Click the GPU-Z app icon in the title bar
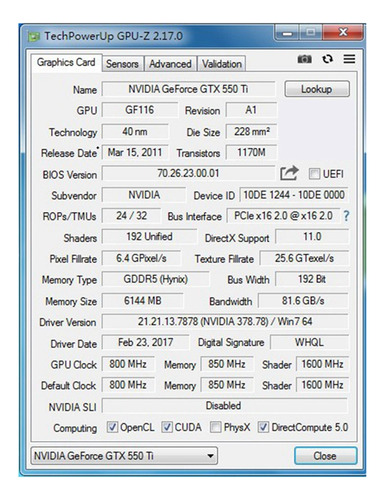384x500 pixels. coord(34,36)
